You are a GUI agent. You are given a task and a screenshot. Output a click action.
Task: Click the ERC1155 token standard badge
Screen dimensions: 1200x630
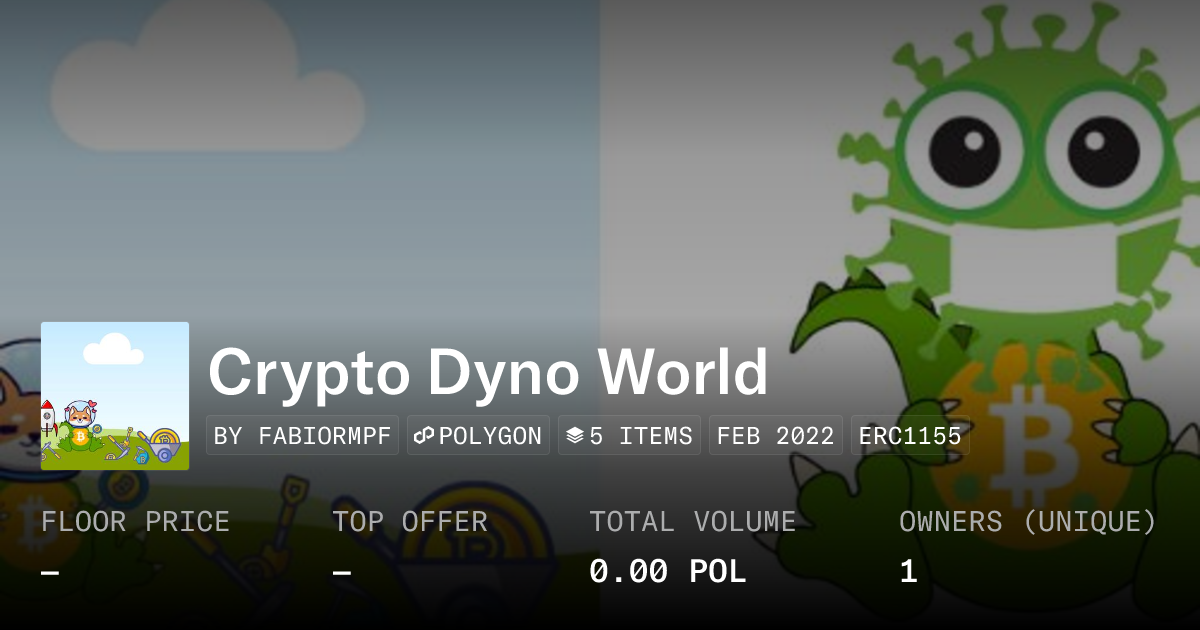tap(910, 436)
